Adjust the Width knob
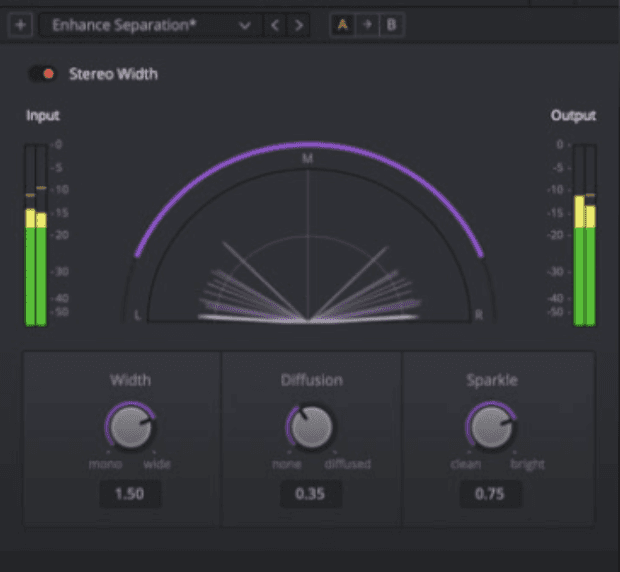 pyautogui.click(x=130, y=427)
